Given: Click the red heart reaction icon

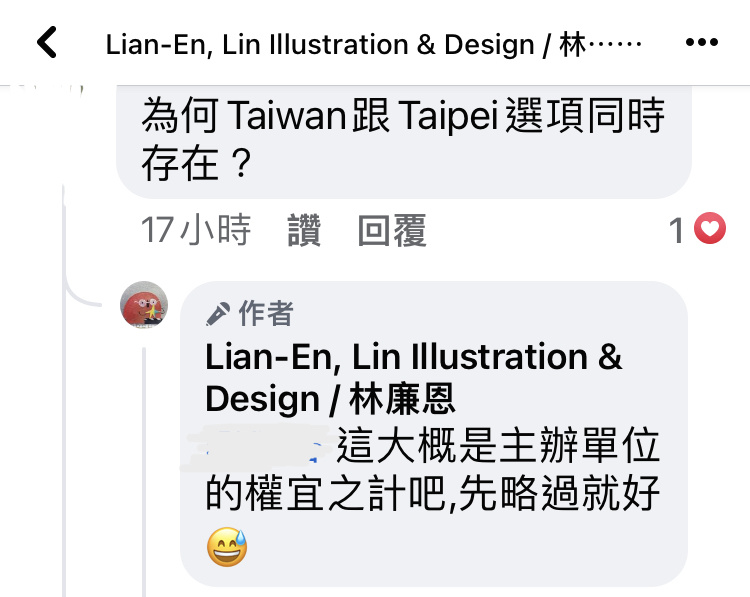Looking at the screenshot, I should pos(710,228).
